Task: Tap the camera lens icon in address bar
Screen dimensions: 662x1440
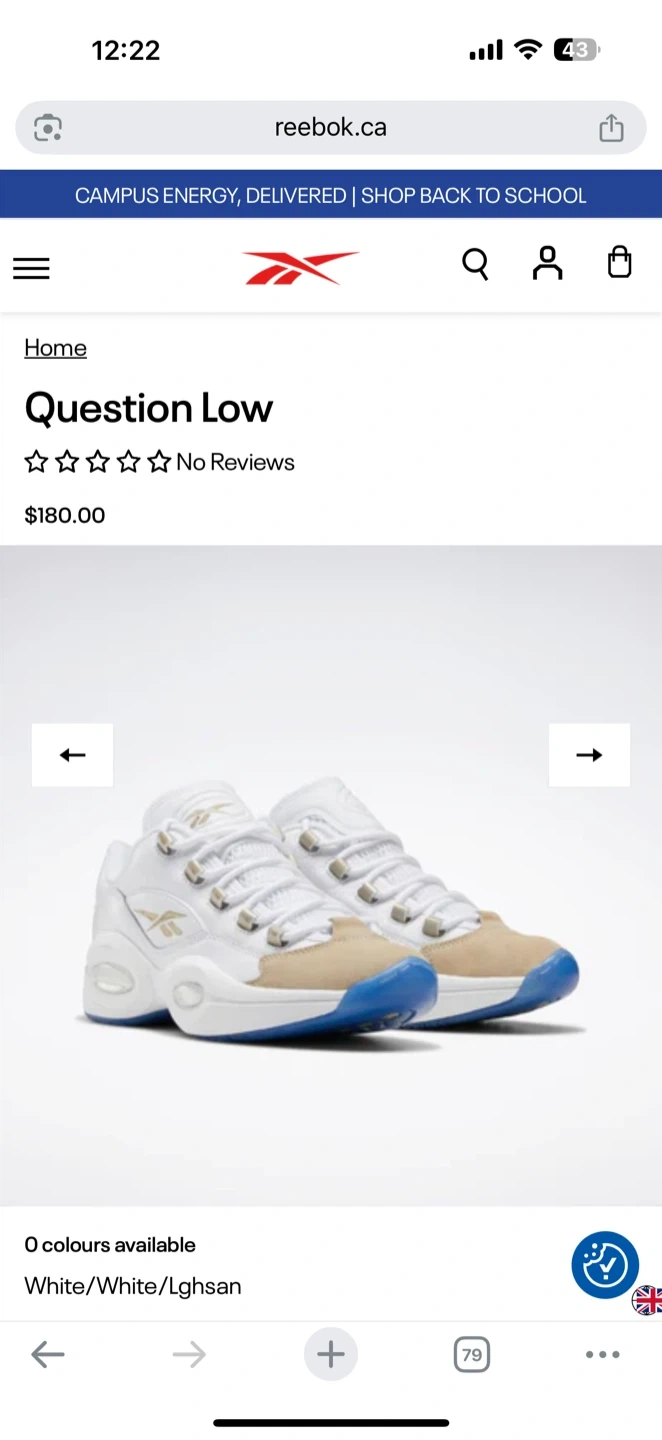Action: pyautogui.click(x=48, y=127)
